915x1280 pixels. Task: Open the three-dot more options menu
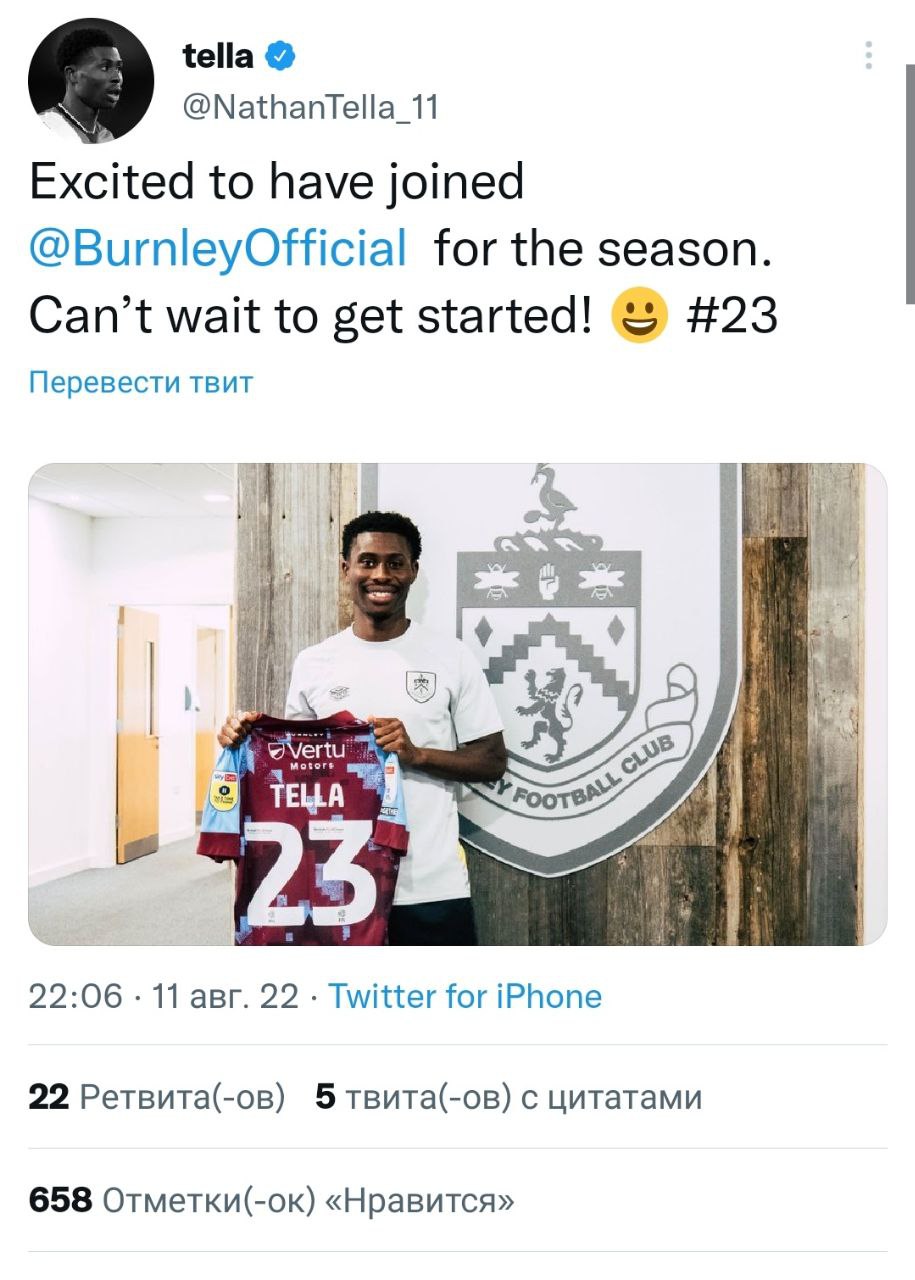869,55
